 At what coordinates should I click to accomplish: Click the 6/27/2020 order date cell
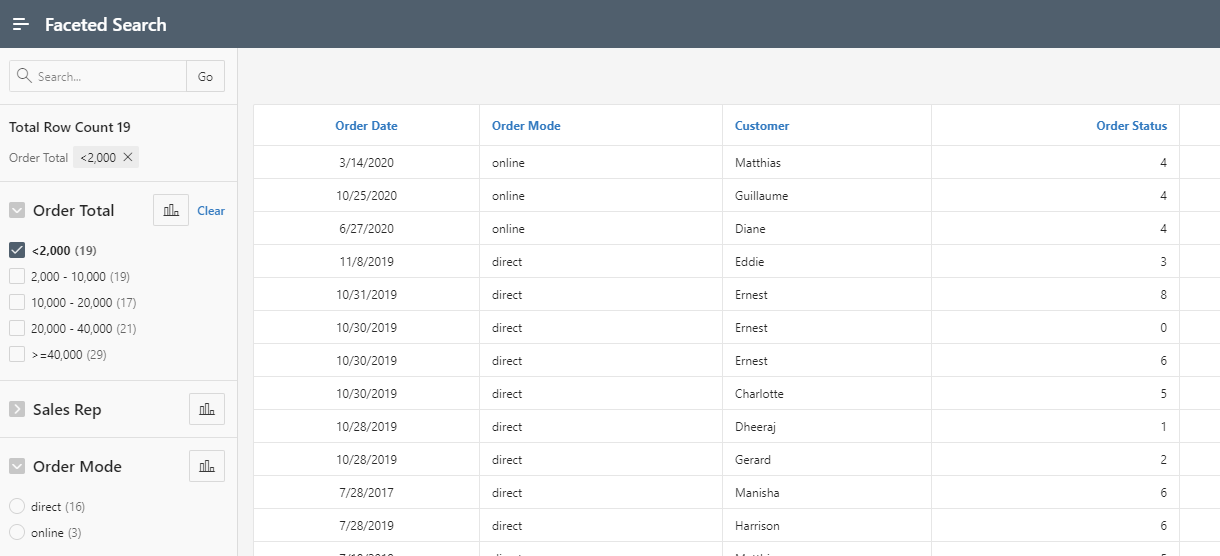(x=366, y=228)
